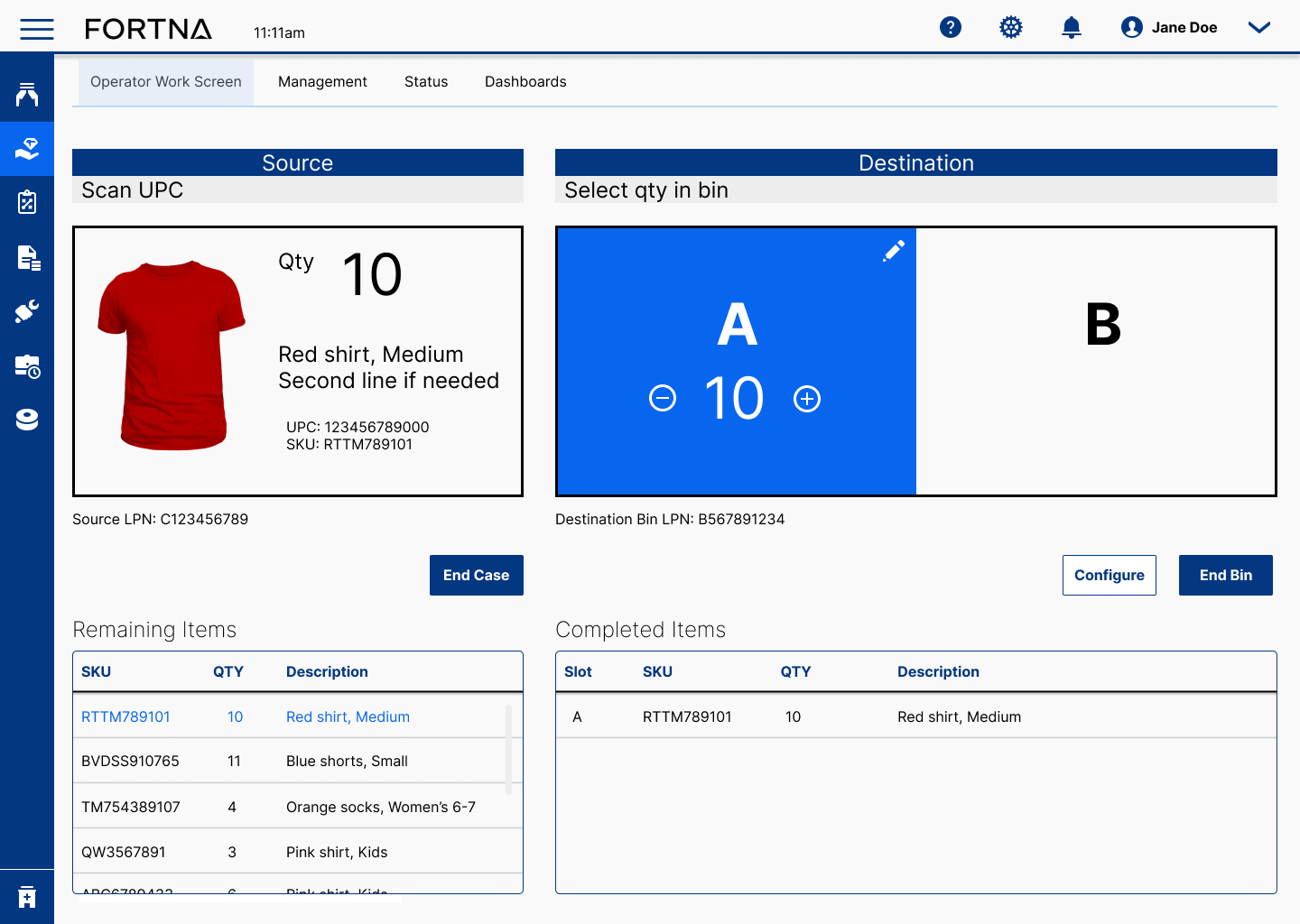Select the TM754389107 SKU cell

(x=131, y=807)
